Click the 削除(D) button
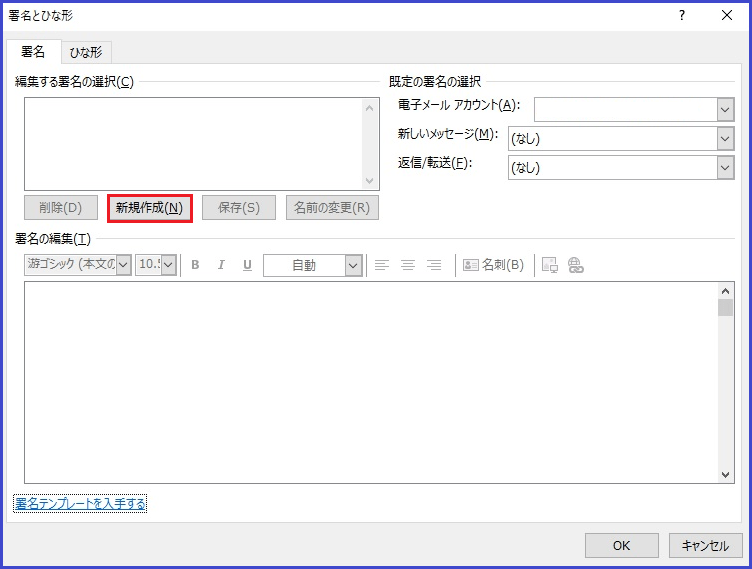 click(x=61, y=208)
